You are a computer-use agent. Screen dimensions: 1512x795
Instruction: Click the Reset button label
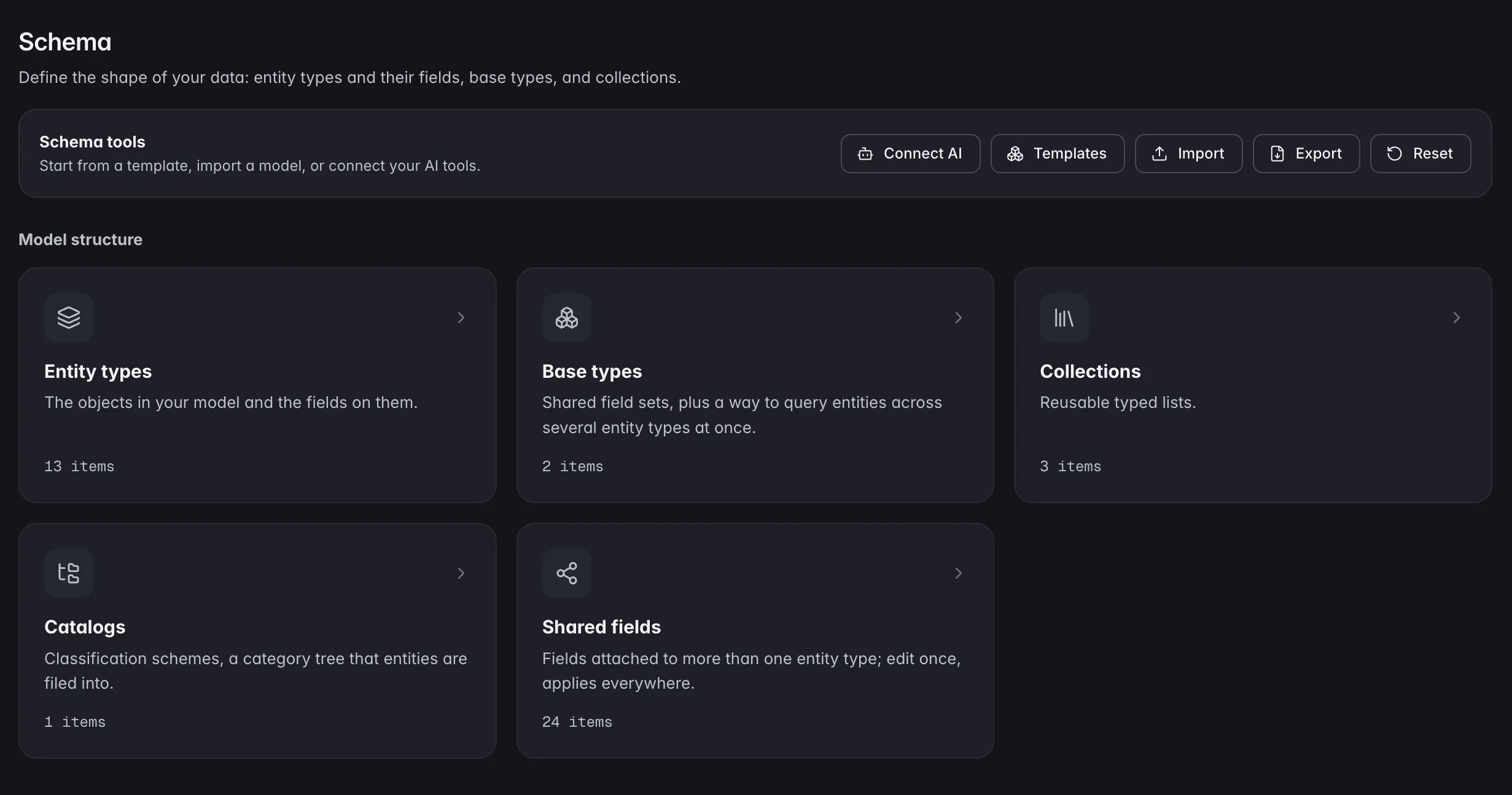coord(1433,154)
